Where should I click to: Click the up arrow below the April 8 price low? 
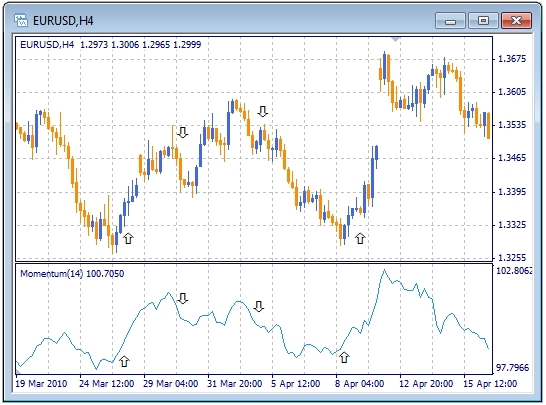coord(360,239)
